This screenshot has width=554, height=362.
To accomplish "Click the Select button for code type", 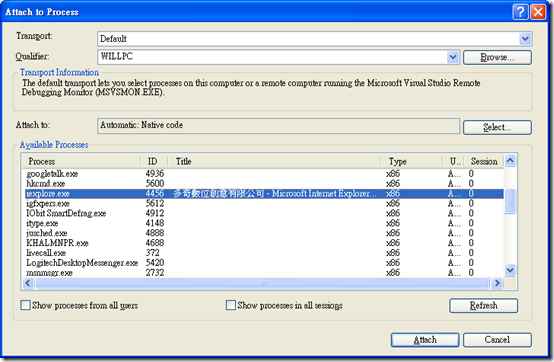I will [497, 127].
